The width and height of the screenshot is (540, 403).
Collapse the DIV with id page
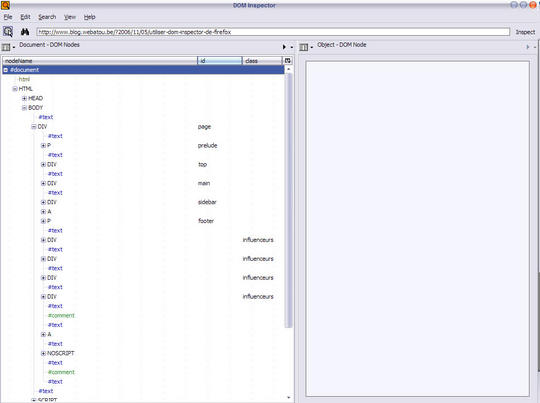pyautogui.click(x=34, y=127)
